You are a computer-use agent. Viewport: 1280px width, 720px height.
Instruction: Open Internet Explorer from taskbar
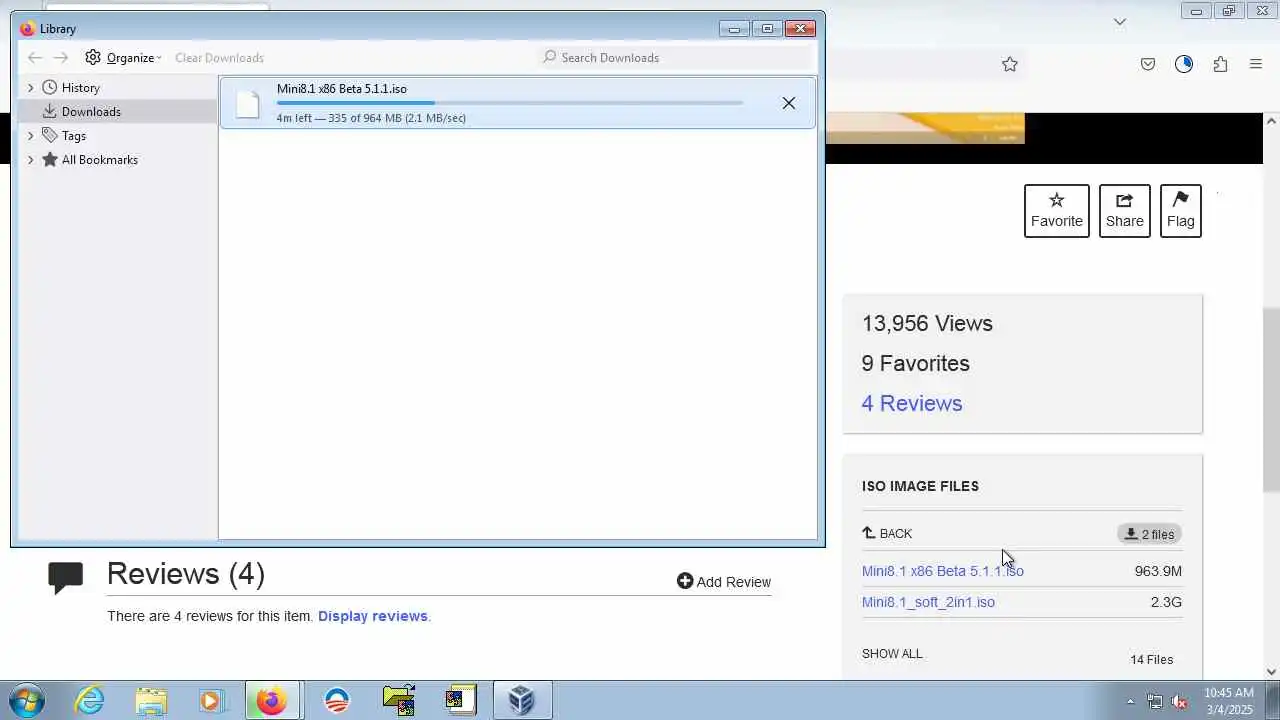coord(90,701)
